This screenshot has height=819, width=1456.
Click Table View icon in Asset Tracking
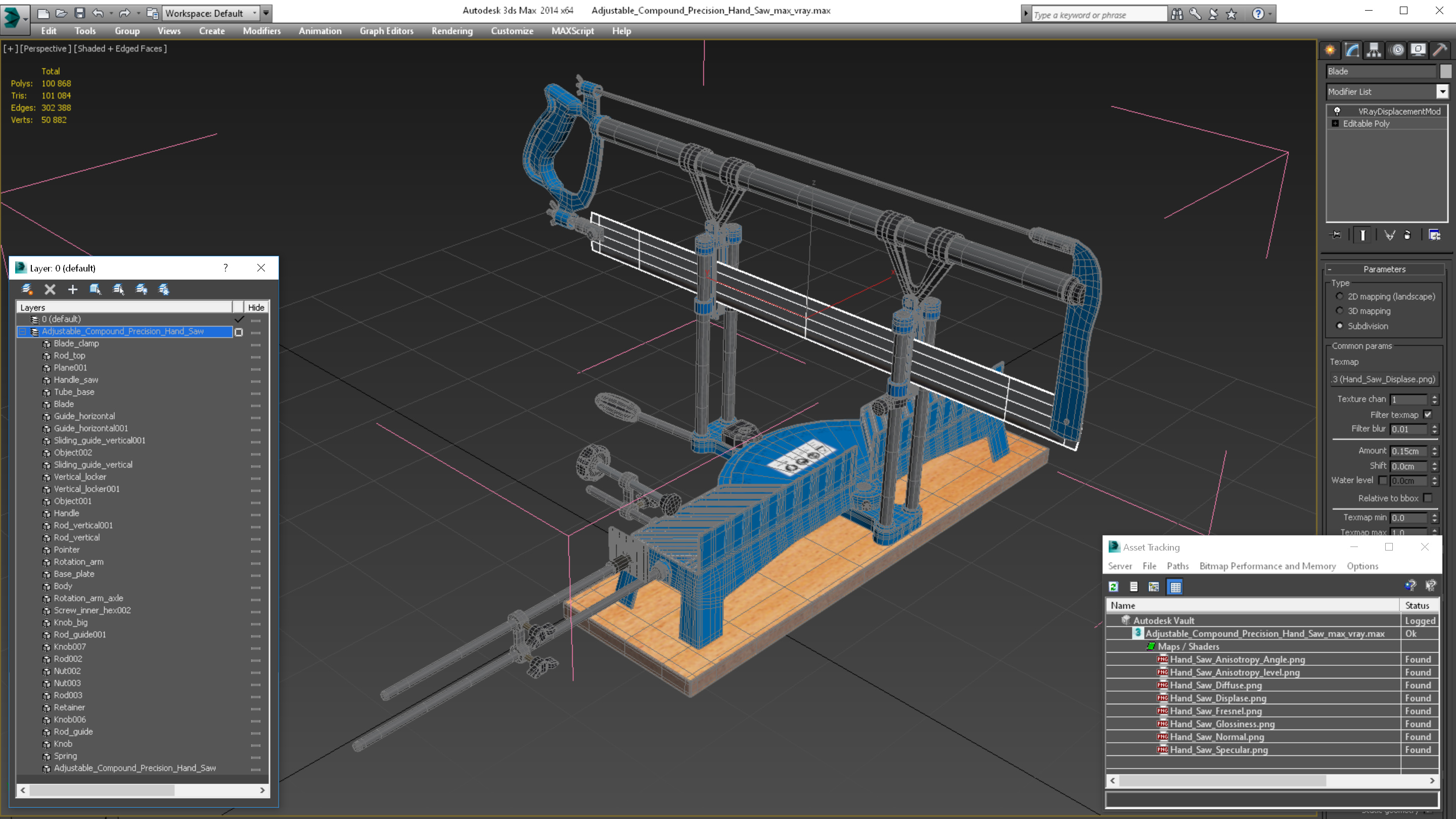1175,586
